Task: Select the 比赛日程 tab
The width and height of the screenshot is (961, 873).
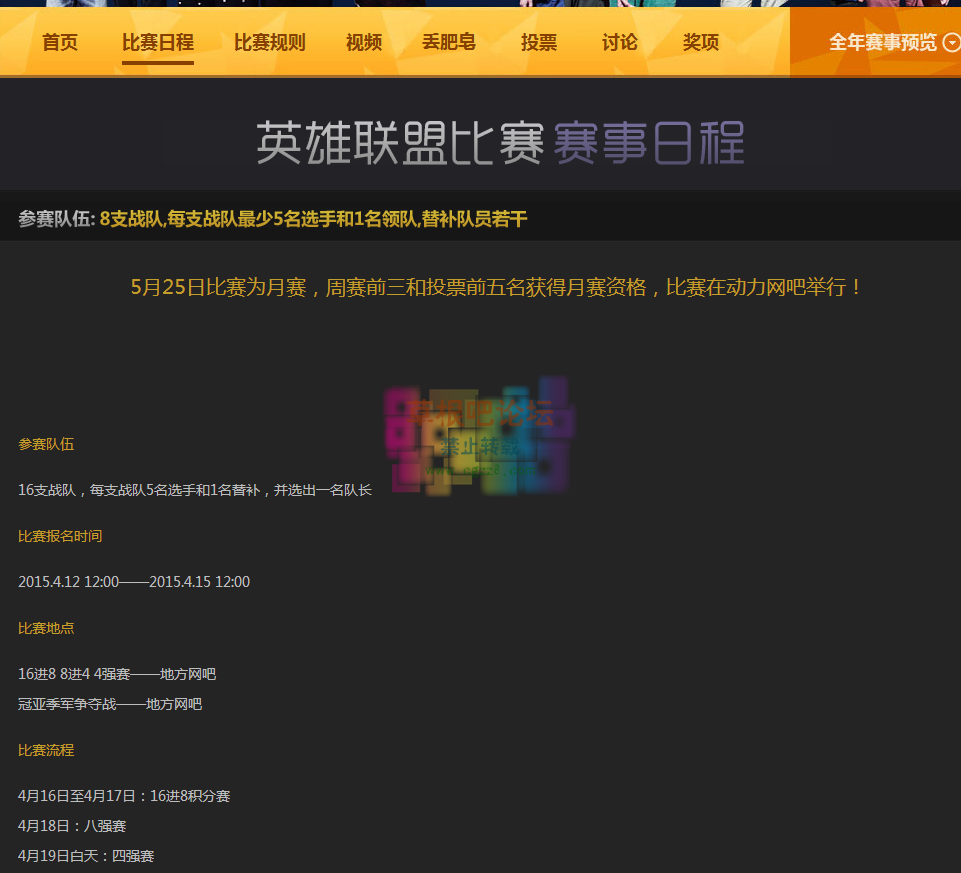Action: [157, 43]
